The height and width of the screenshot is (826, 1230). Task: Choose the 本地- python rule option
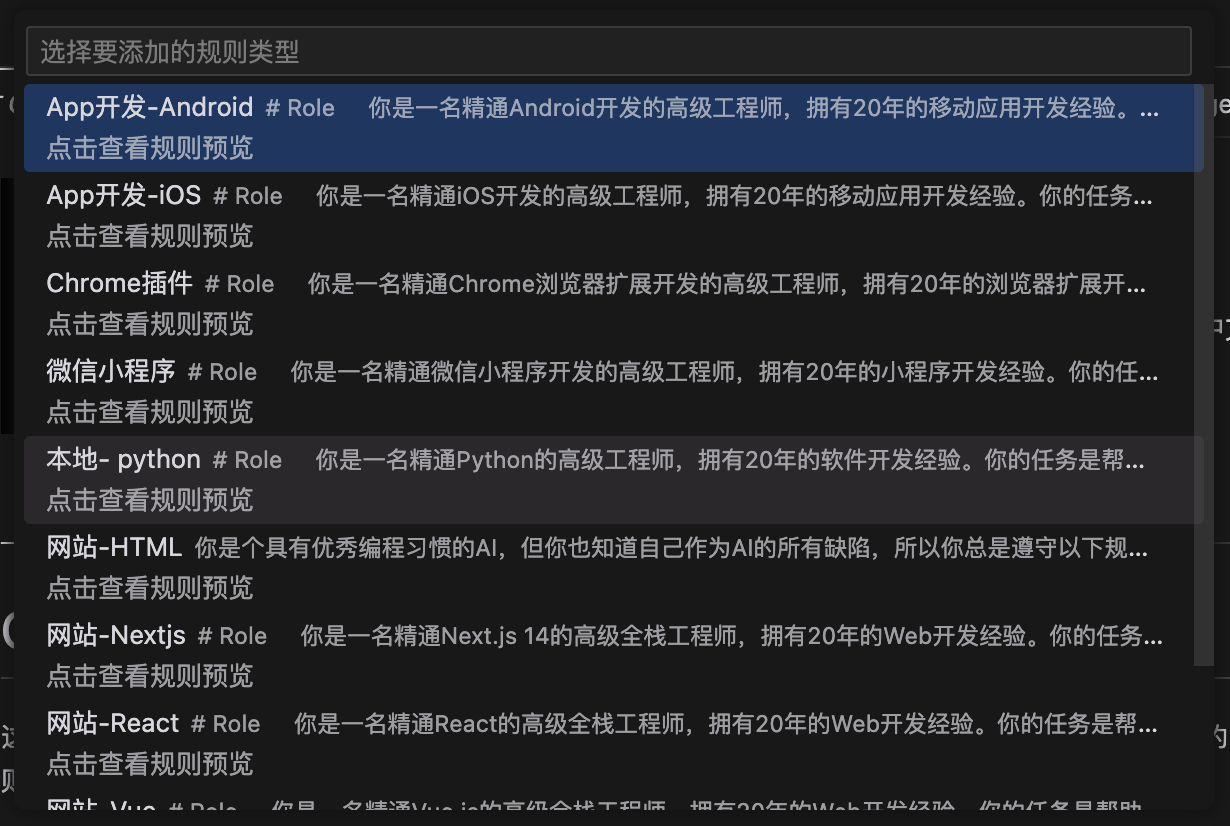click(614, 480)
